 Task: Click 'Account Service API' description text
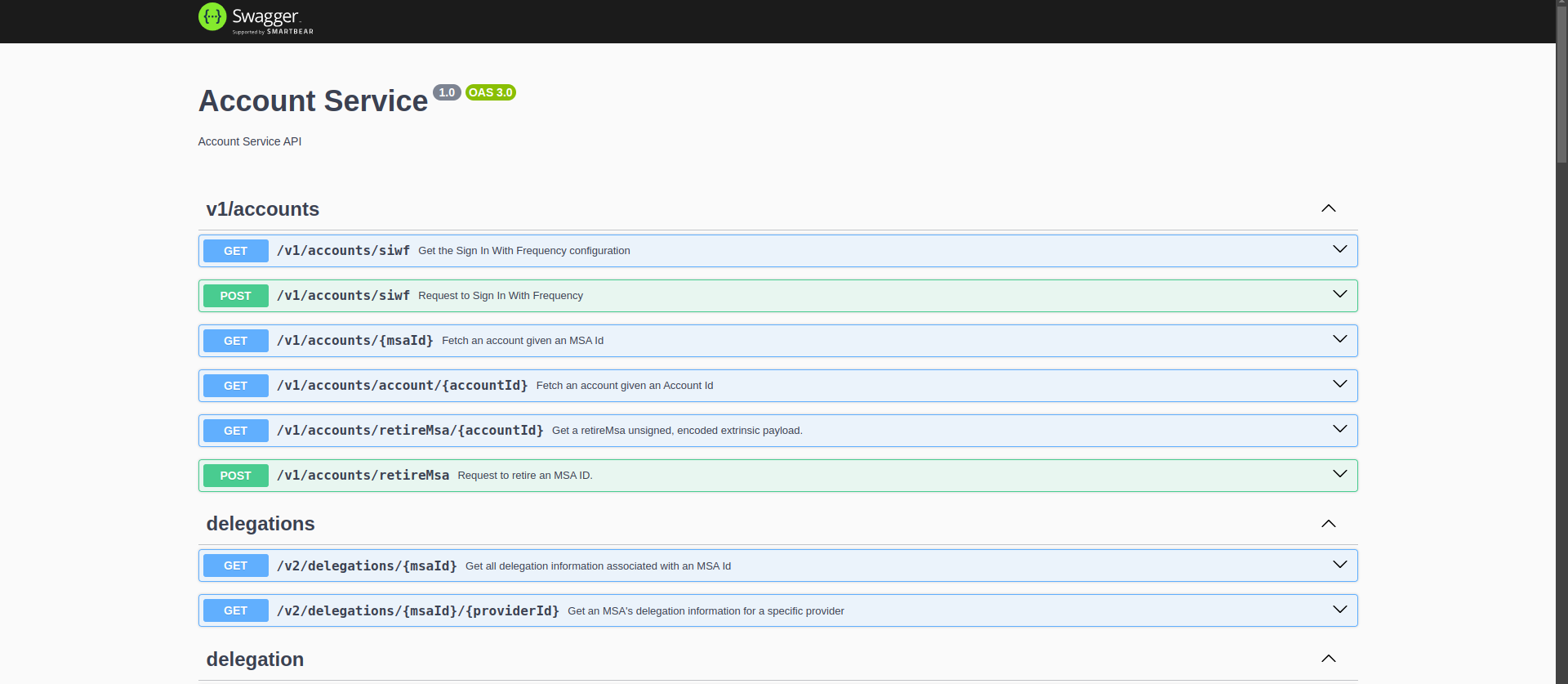click(x=250, y=141)
